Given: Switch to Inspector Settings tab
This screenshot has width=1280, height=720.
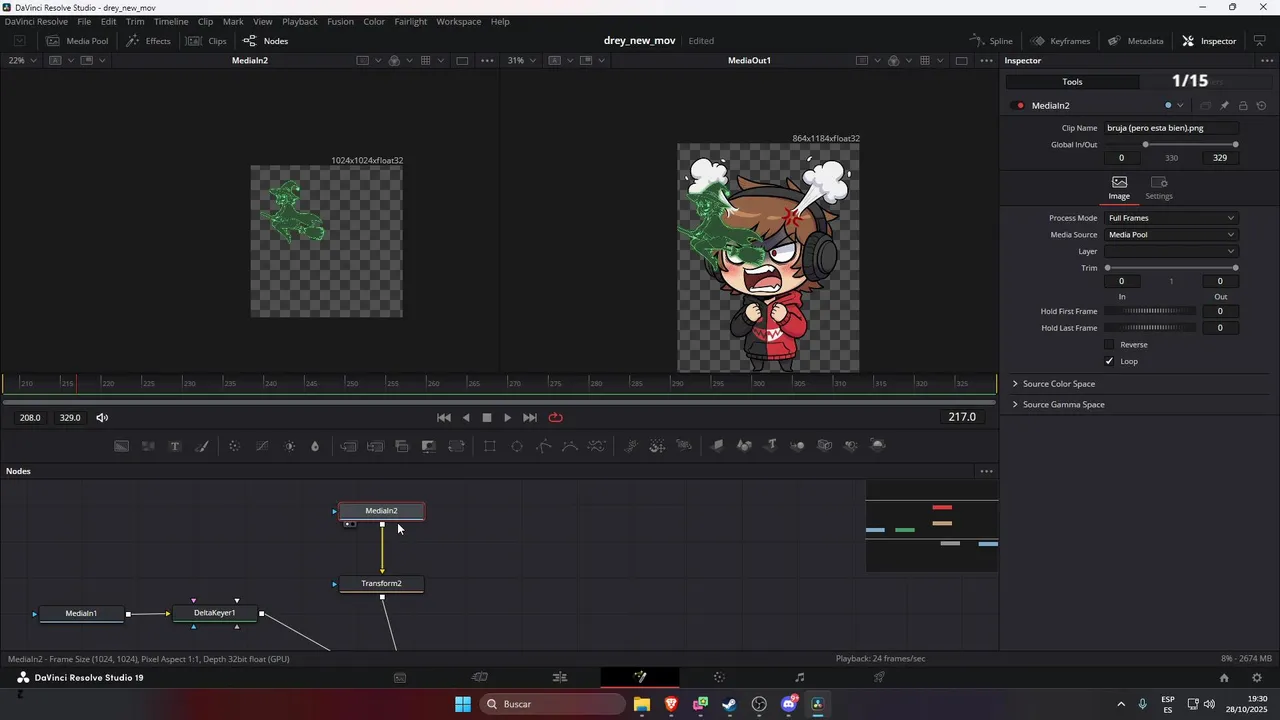Looking at the screenshot, I should tap(1159, 187).
